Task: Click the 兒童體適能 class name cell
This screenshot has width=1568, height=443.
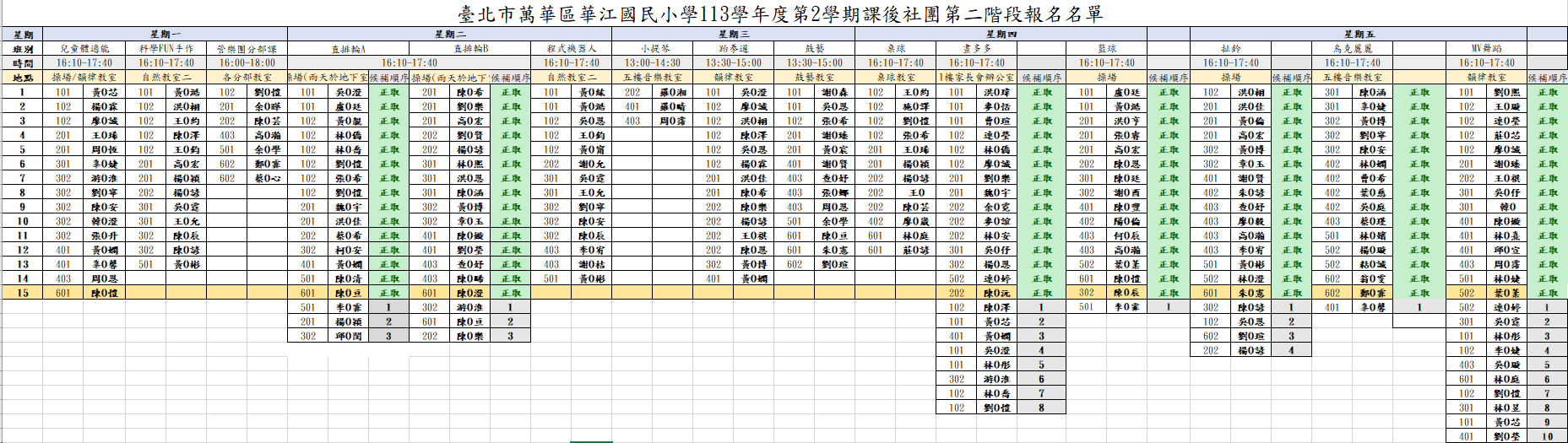Action: click(x=84, y=49)
